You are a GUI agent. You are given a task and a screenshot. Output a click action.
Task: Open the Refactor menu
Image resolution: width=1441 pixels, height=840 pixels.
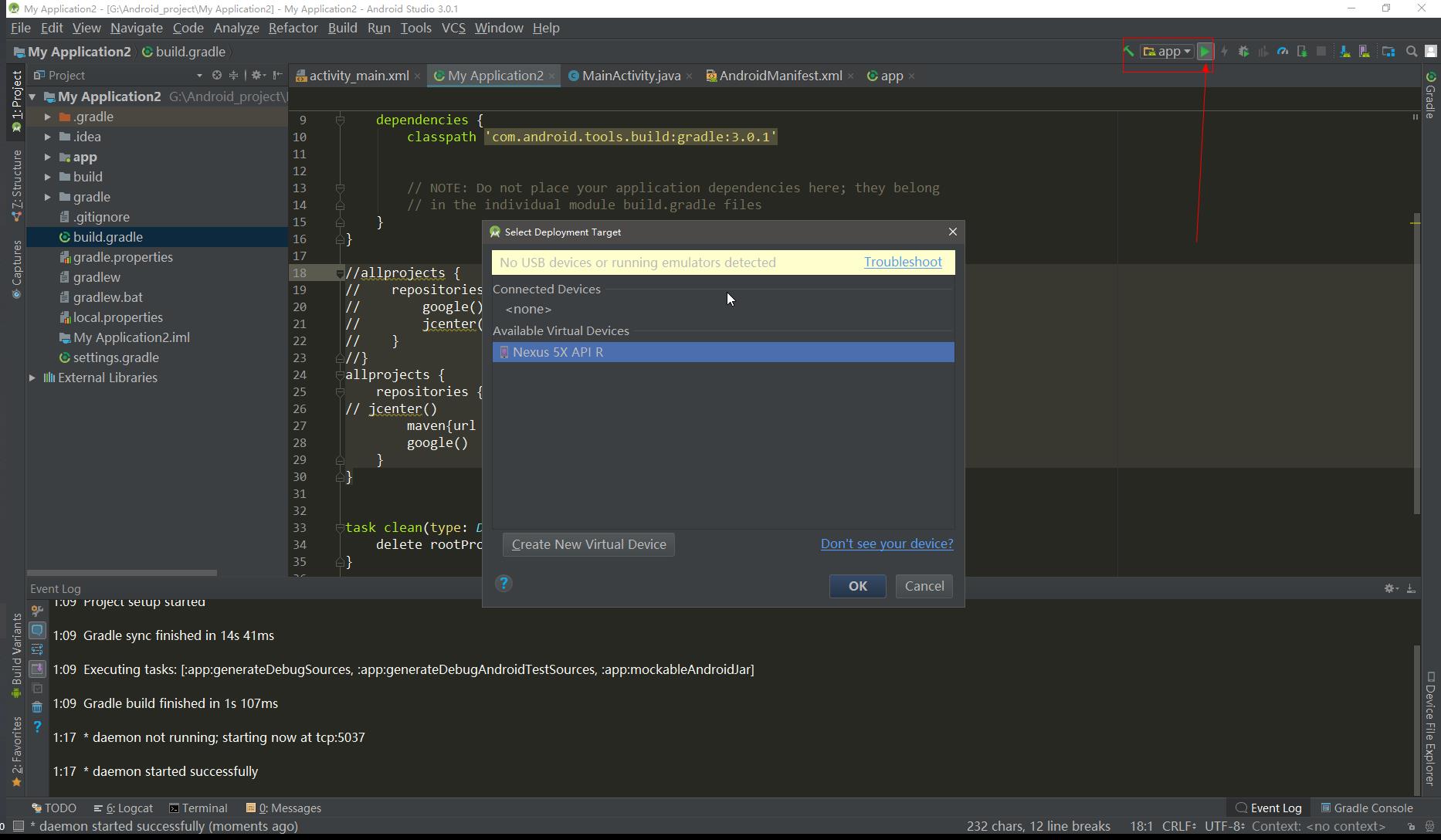pyautogui.click(x=293, y=28)
